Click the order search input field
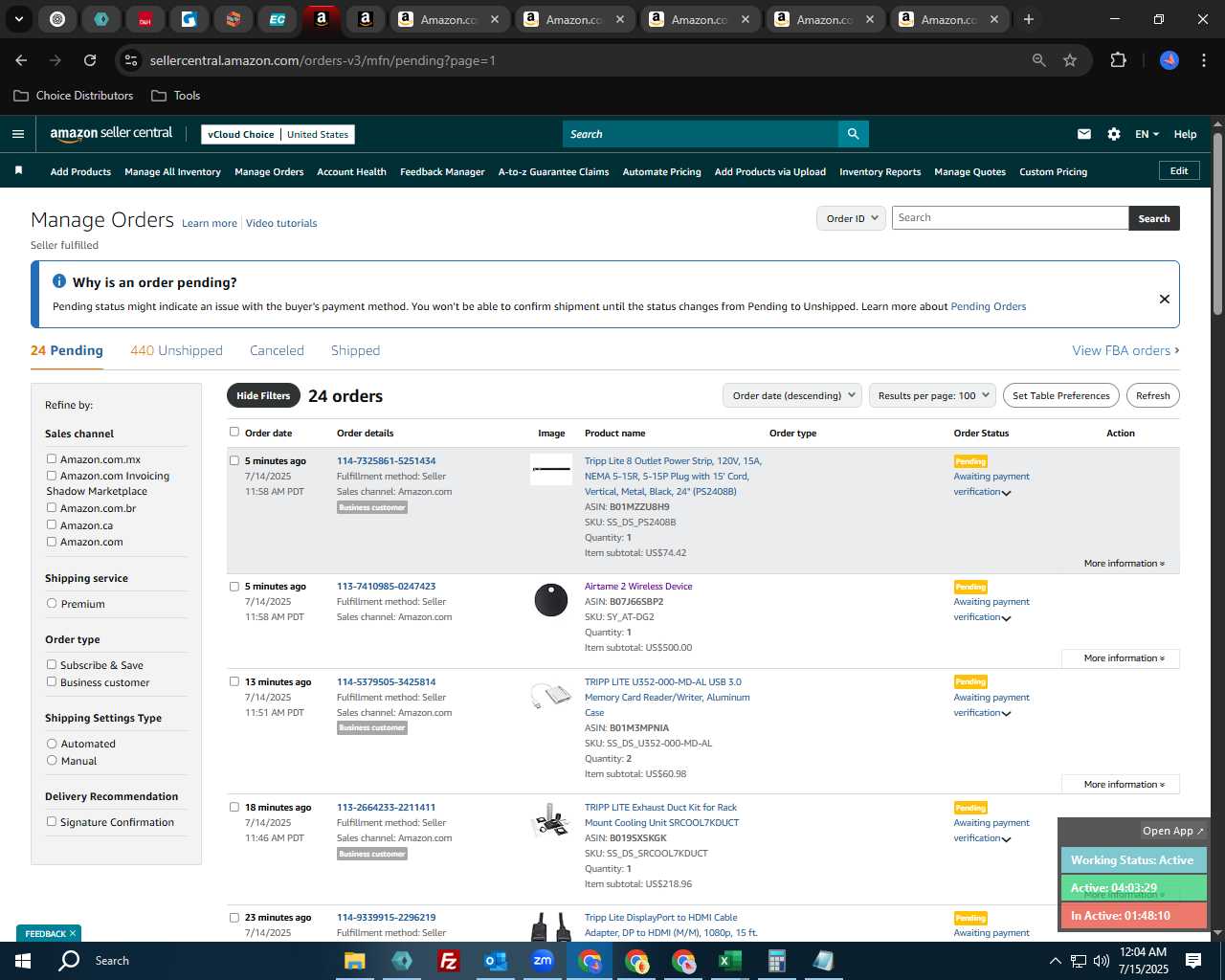 [1010, 218]
